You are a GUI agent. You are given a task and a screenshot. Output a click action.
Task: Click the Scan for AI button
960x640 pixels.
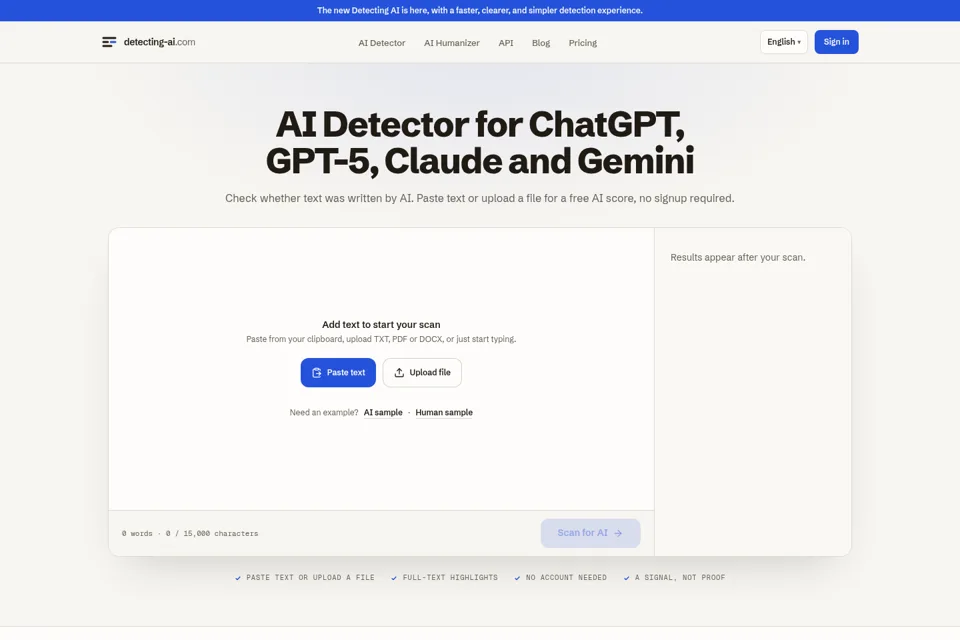(x=590, y=533)
